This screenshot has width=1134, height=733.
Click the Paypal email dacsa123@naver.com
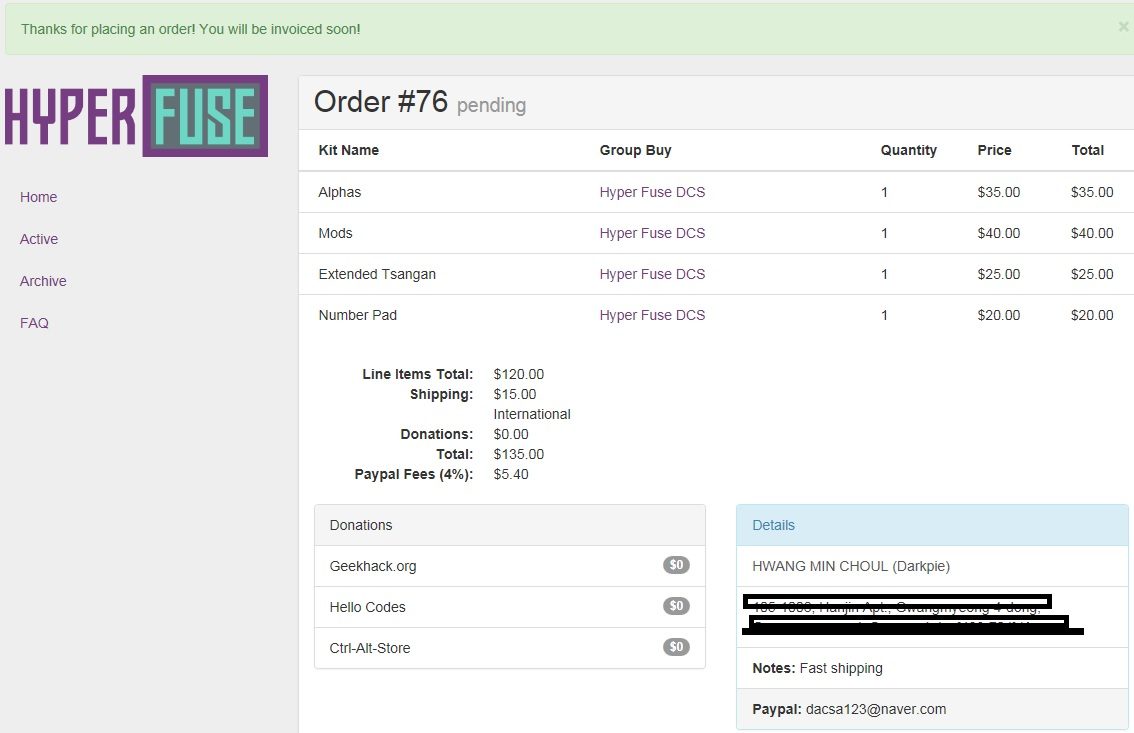876,710
